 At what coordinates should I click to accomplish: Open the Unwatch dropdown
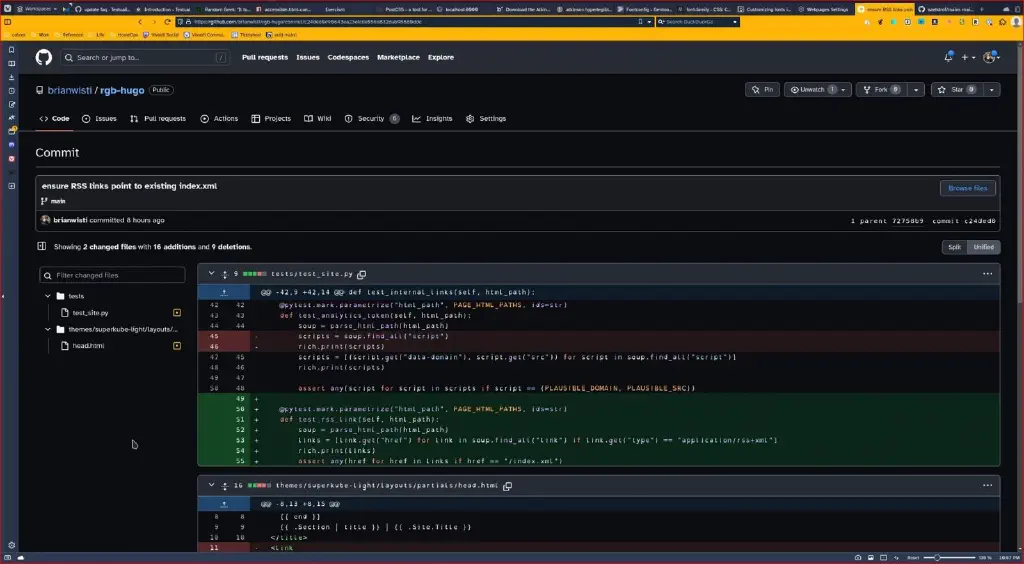(818, 89)
